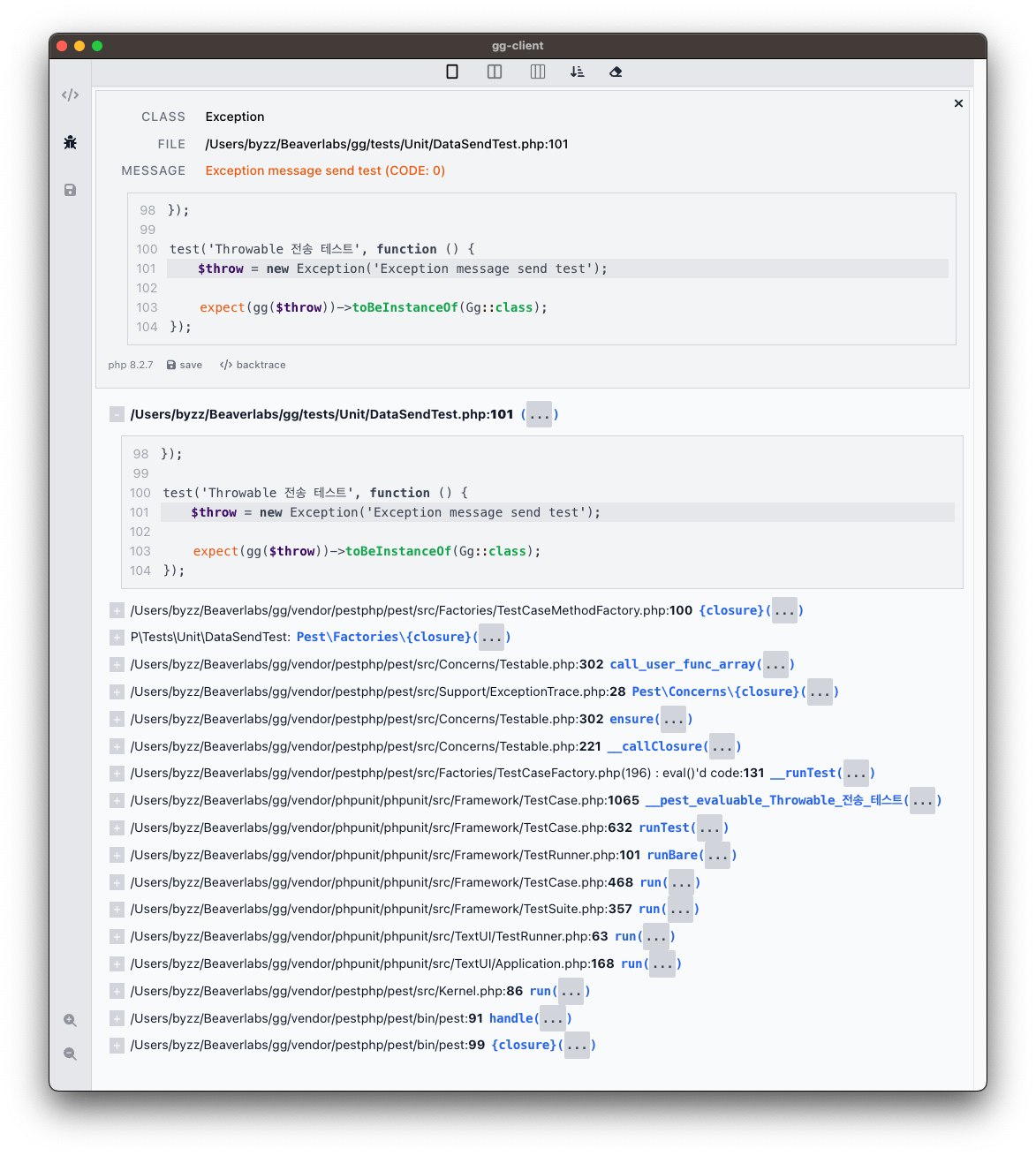Select the three-column layout icon
This screenshot has width=1036, height=1156.
point(538,72)
